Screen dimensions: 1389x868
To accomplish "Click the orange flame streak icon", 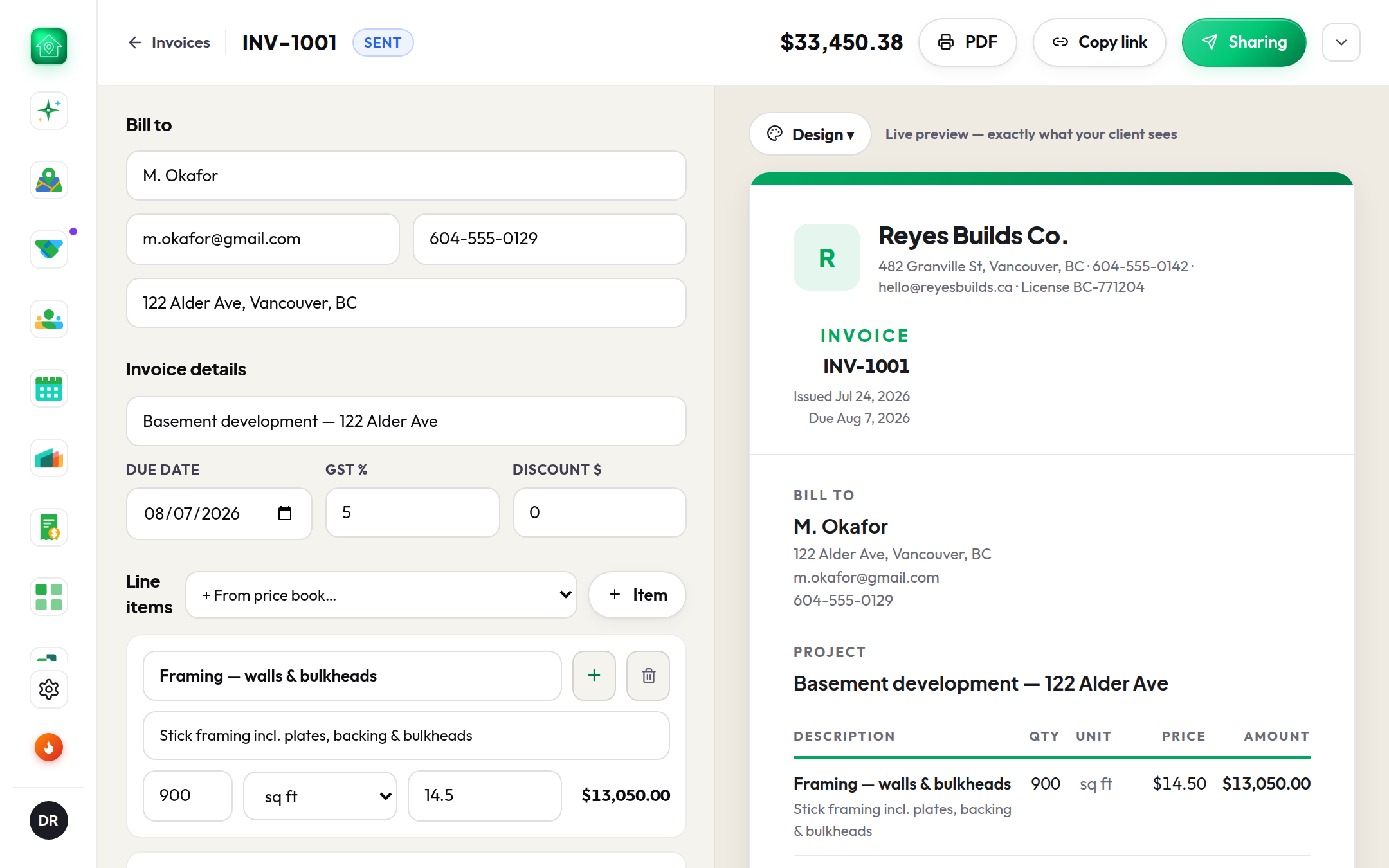I will (49, 747).
